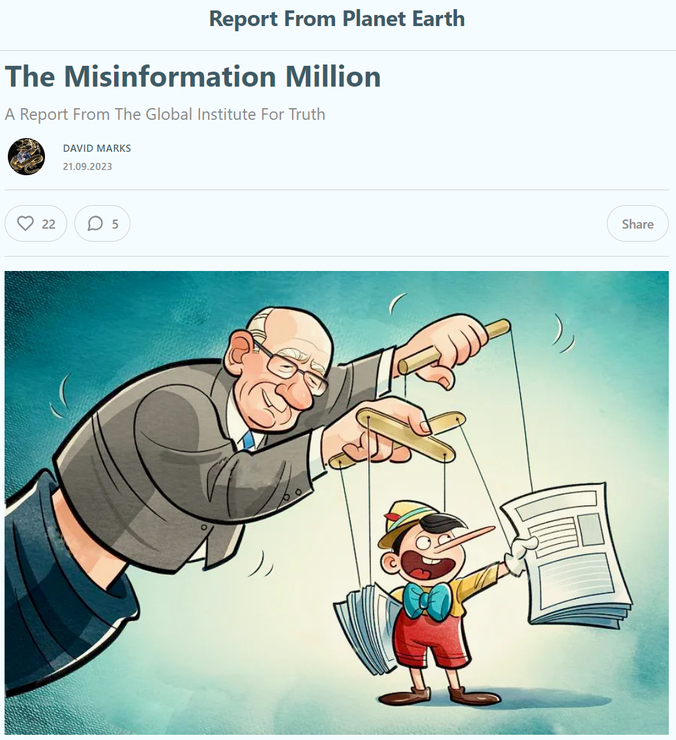676x740 pixels.
Task: Share this article using the Share button
Action: (x=637, y=224)
